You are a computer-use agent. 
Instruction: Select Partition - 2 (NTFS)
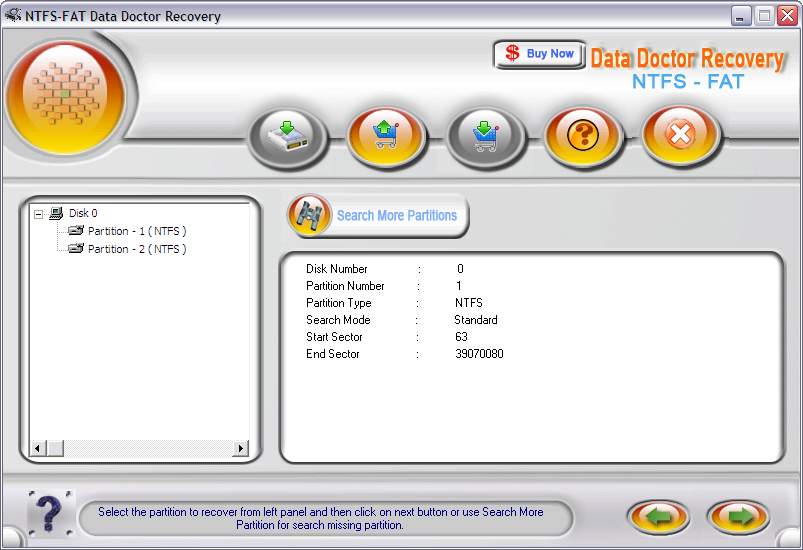137,249
